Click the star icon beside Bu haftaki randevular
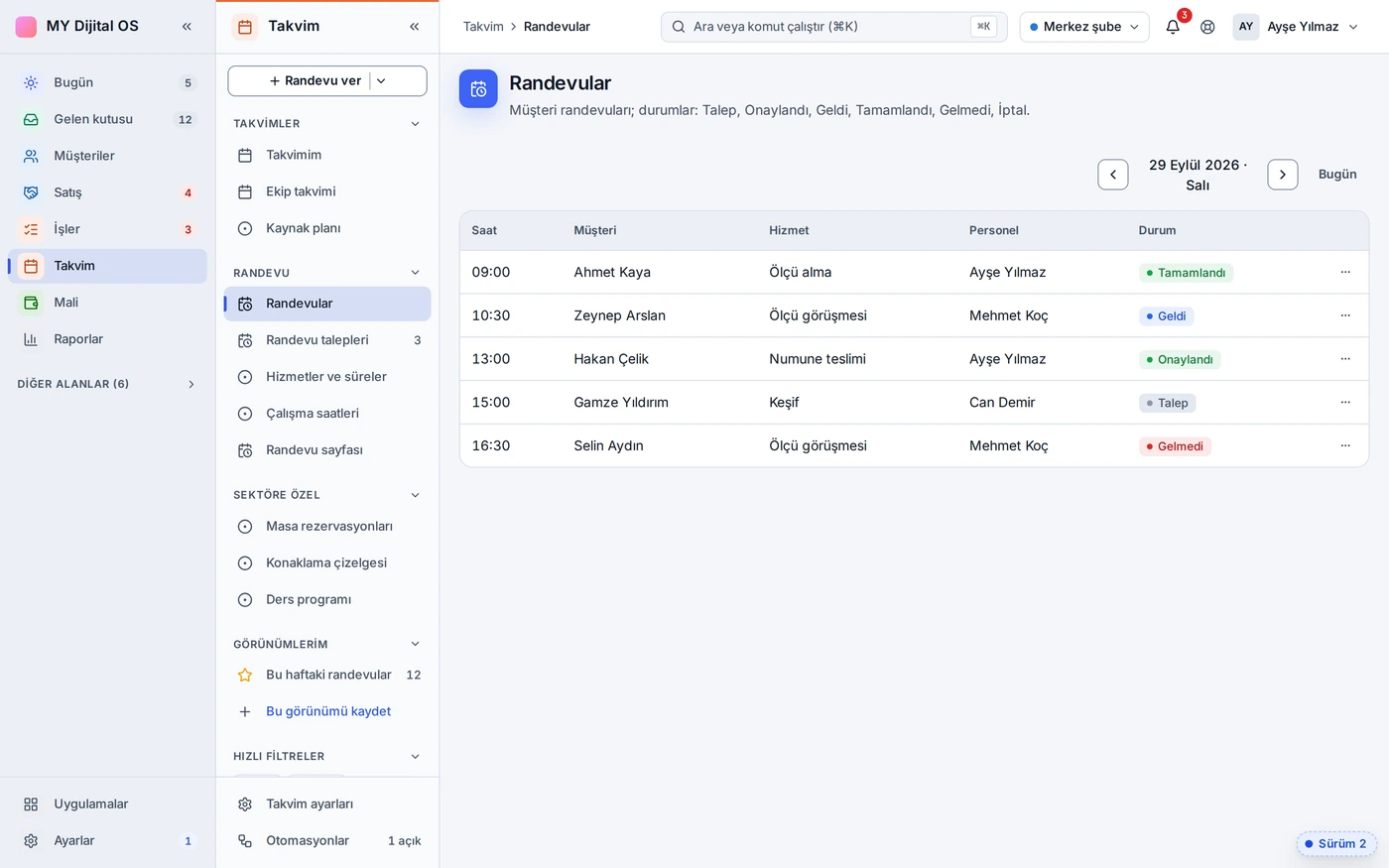This screenshot has width=1389, height=868. point(245,675)
